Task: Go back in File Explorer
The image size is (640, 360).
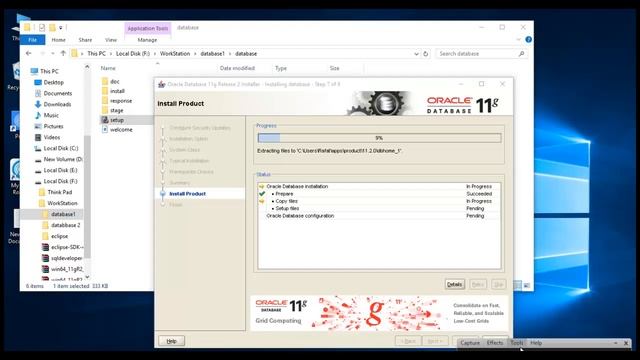Action: 29,53
